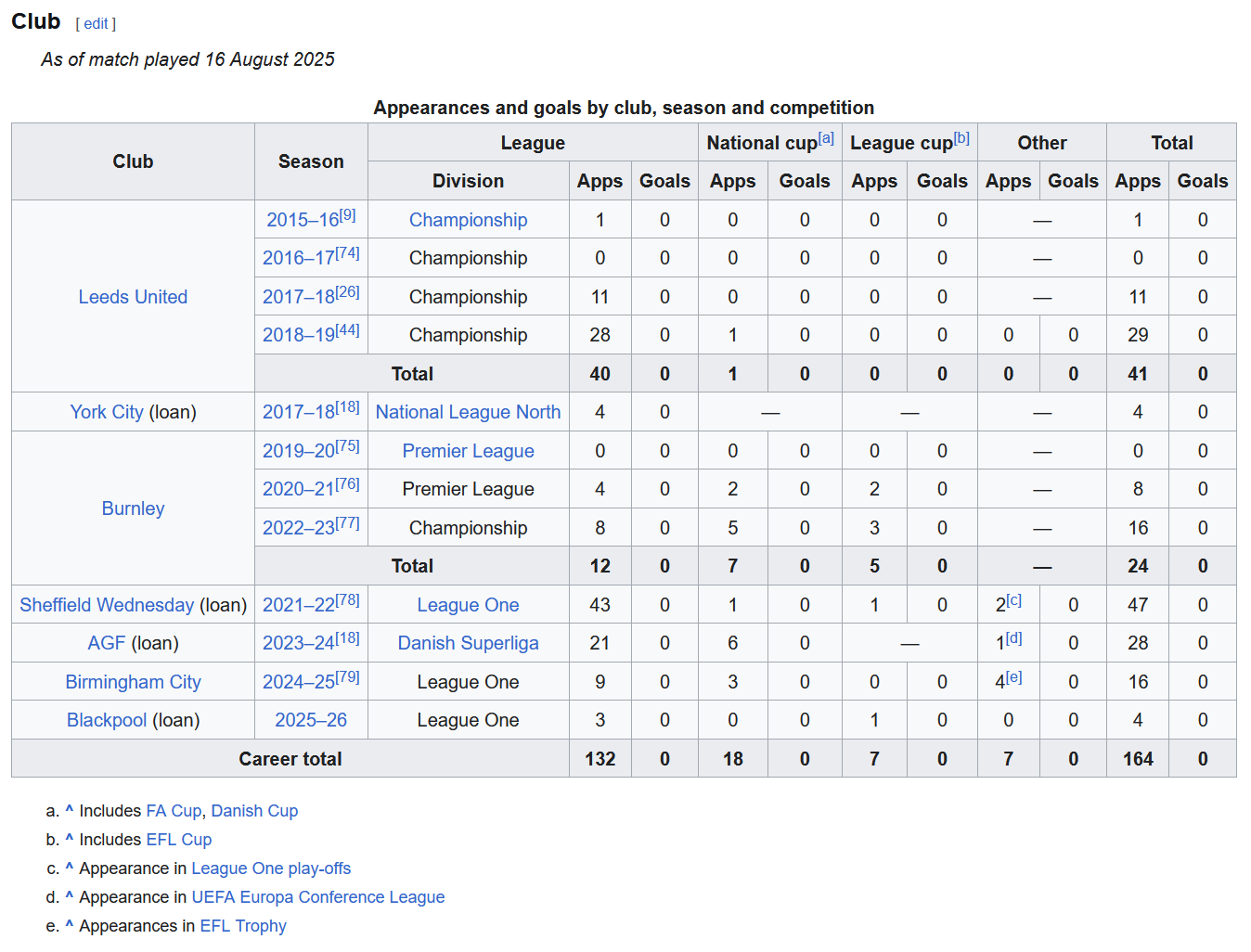This screenshot has height=952, width=1251.
Task: Follow the UEFA Europa Conference League link
Action: (318, 897)
